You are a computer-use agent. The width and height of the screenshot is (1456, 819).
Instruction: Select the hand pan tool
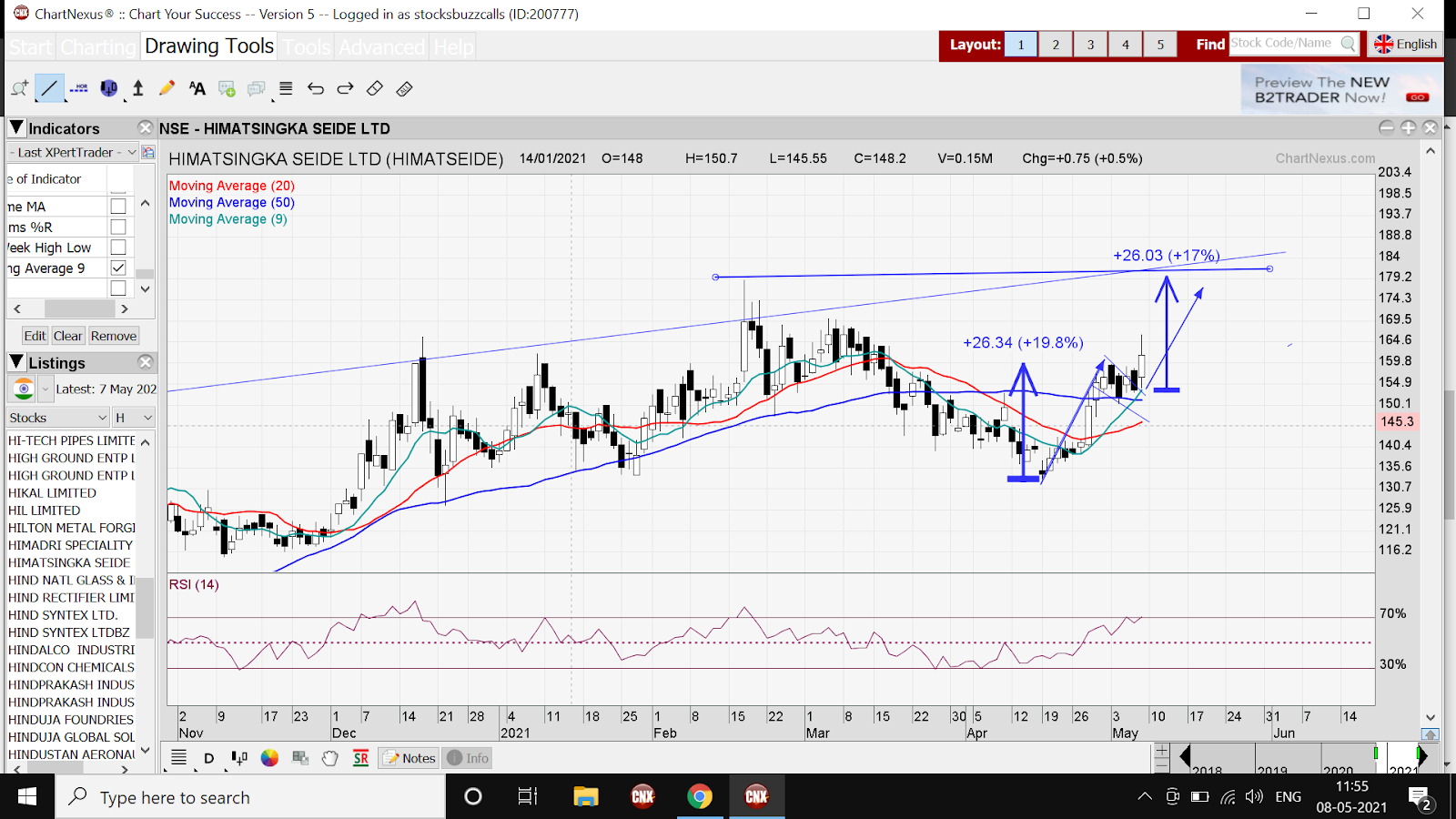[330, 757]
